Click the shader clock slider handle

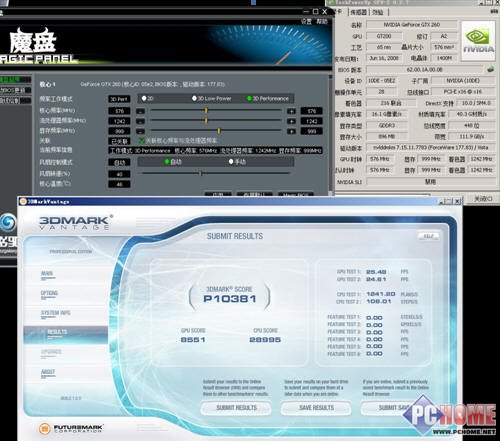[x=206, y=120]
